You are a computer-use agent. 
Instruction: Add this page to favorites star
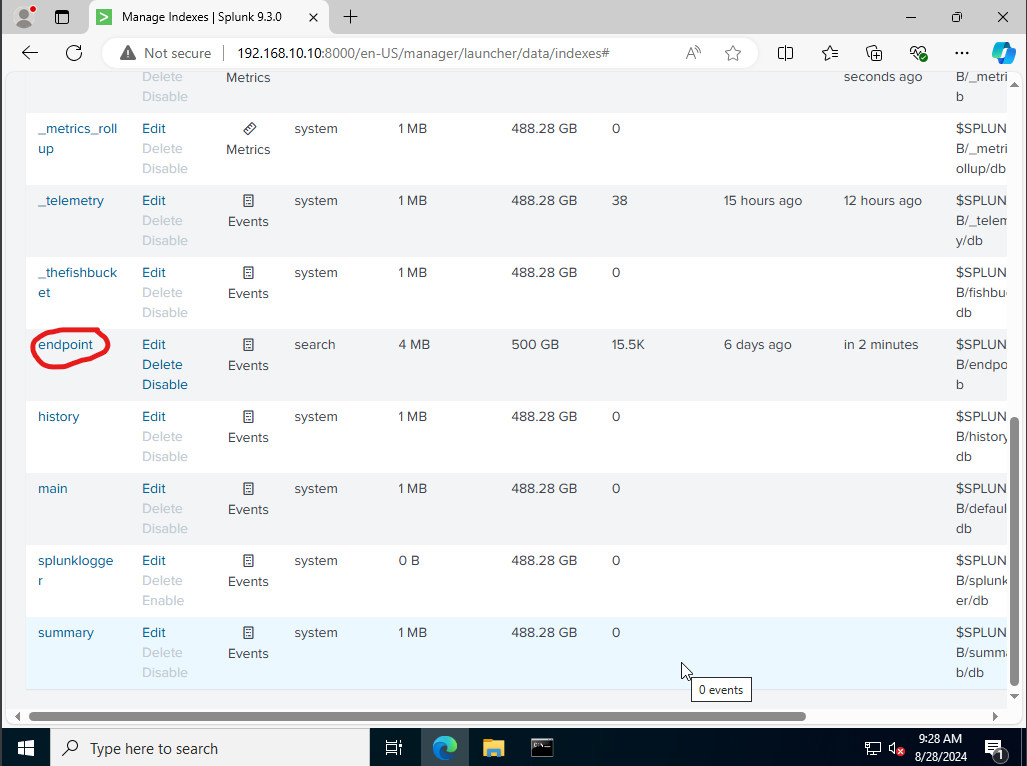click(x=733, y=53)
